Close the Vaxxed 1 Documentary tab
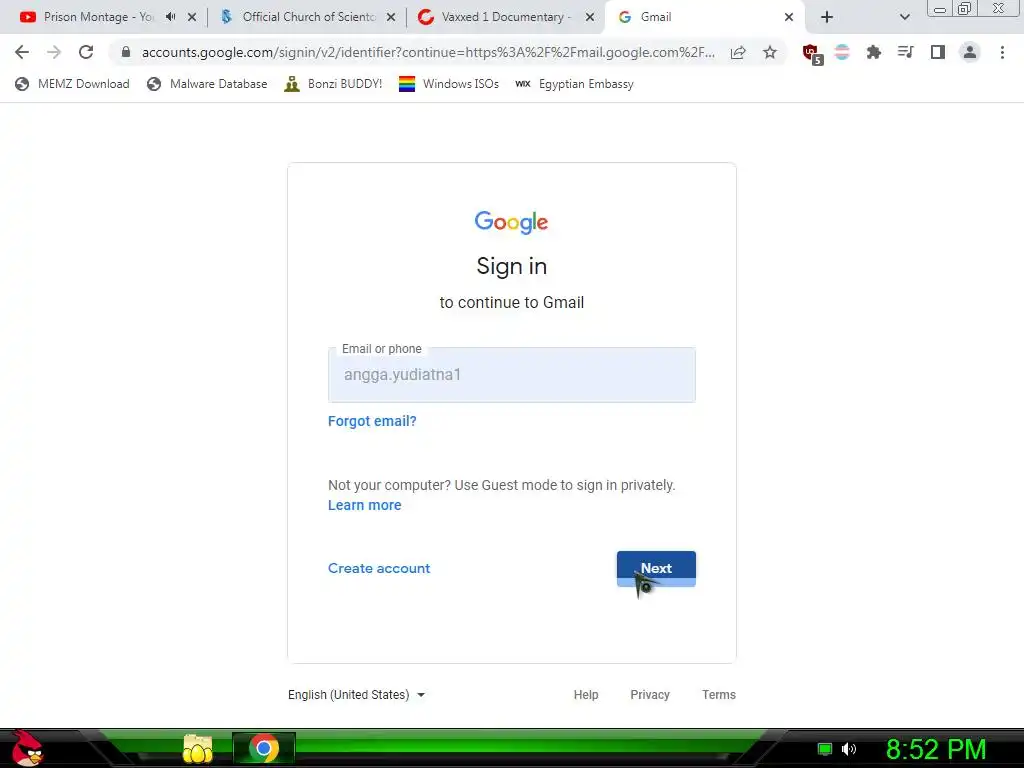The image size is (1024, 768). (590, 17)
